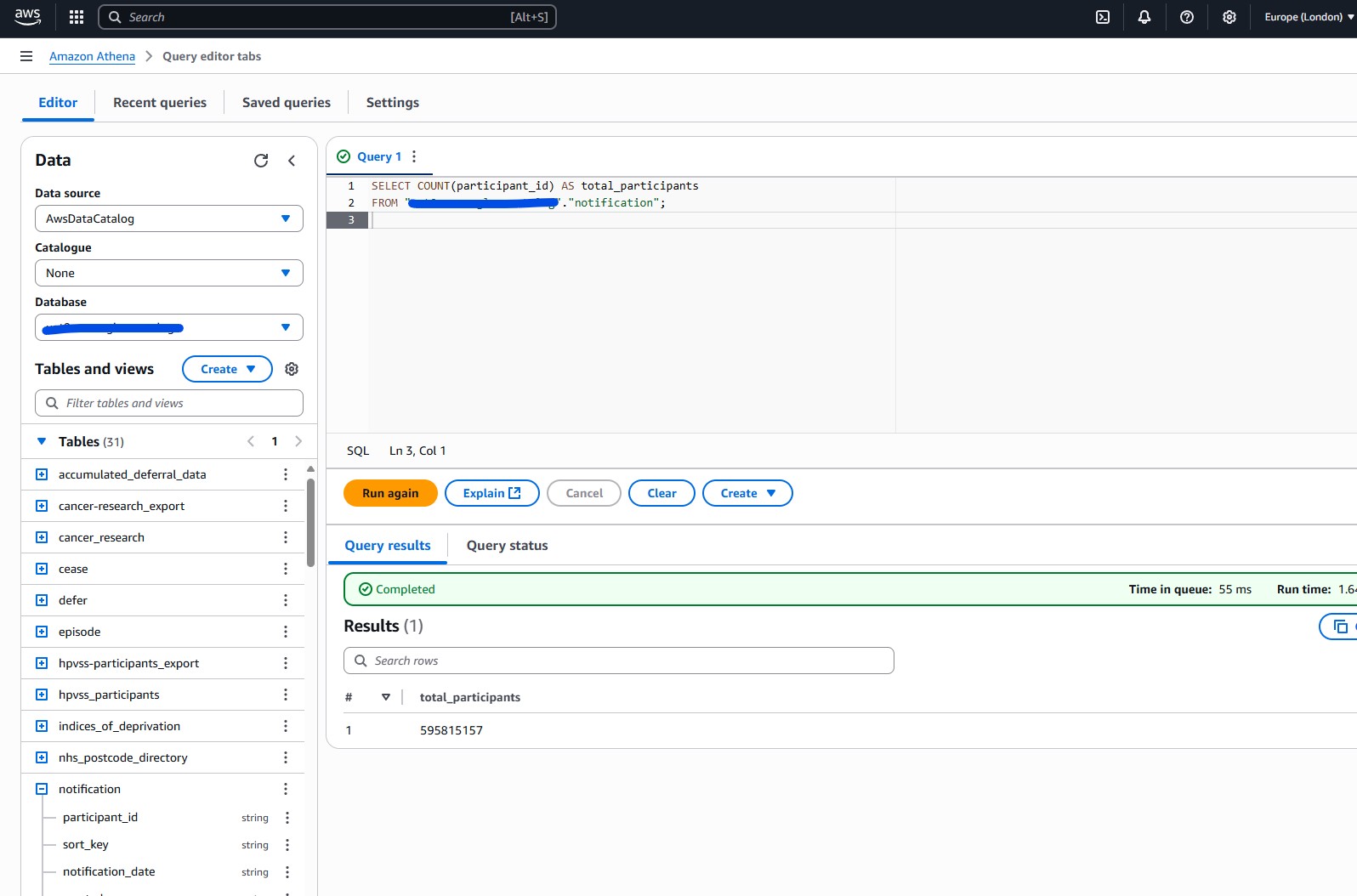1357x896 pixels.
Task: Open the Catalogue dropdown
Action: click(168, 273)
